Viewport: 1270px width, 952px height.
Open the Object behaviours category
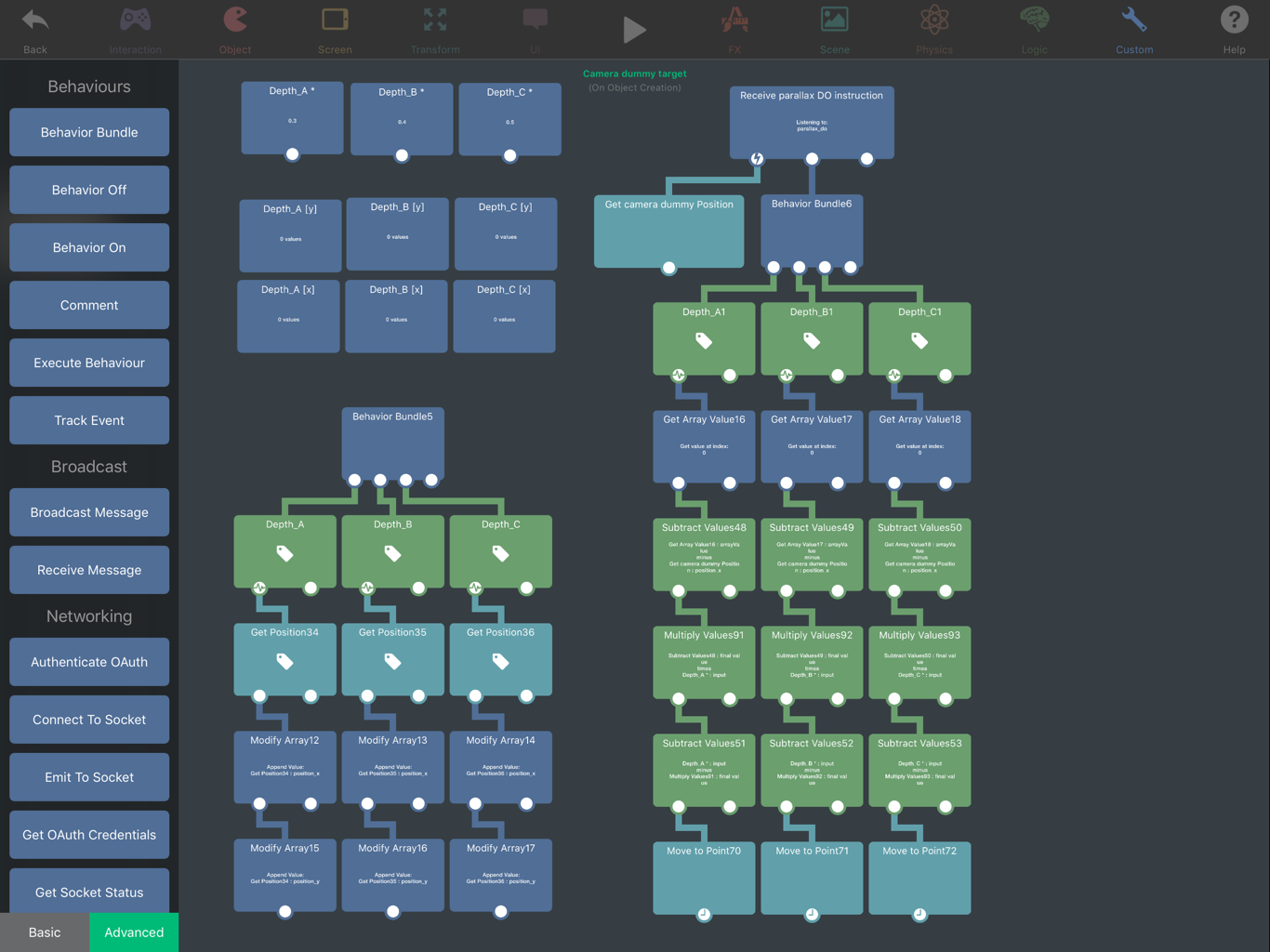click(235, 20)
